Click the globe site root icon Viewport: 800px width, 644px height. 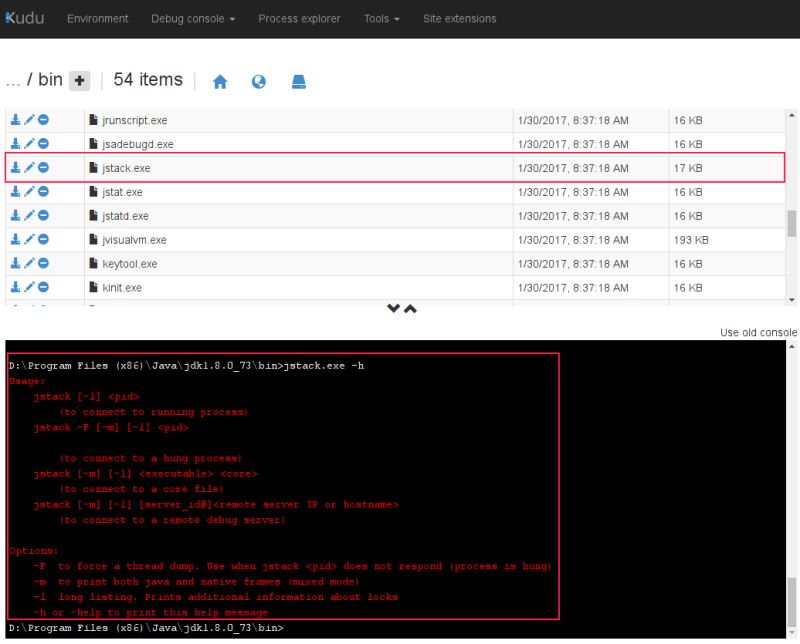261,81
